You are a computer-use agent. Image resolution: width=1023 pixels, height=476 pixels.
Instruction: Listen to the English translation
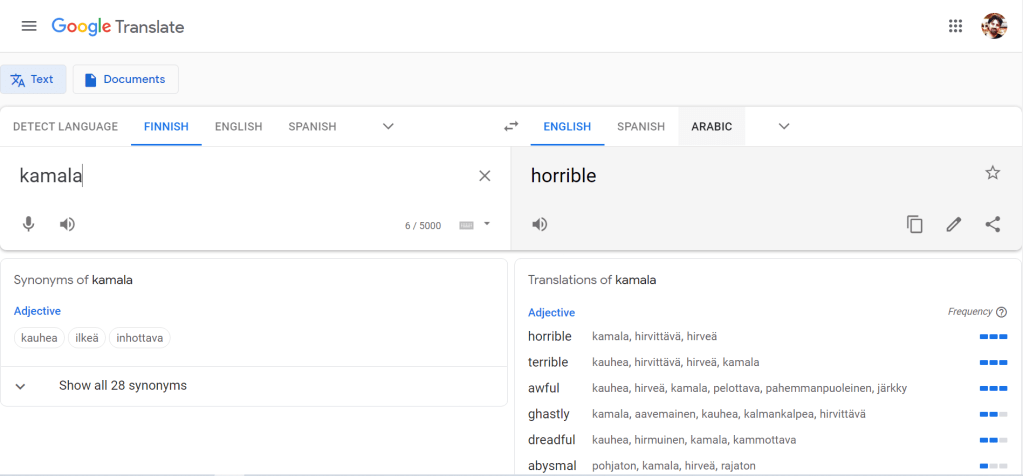point(540,224)
